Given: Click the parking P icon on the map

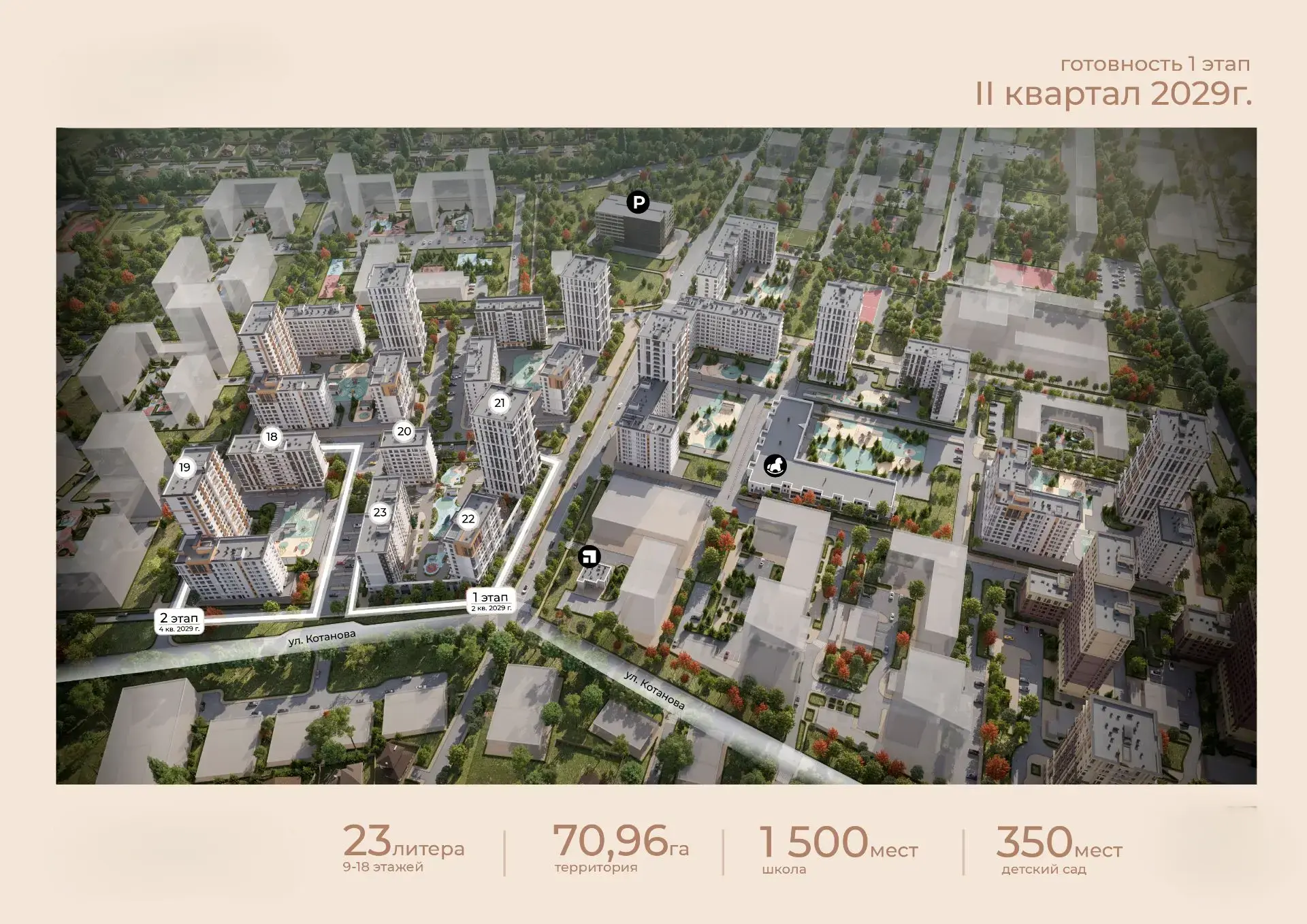Looking at the screenshot, I should tap(638, 202).
